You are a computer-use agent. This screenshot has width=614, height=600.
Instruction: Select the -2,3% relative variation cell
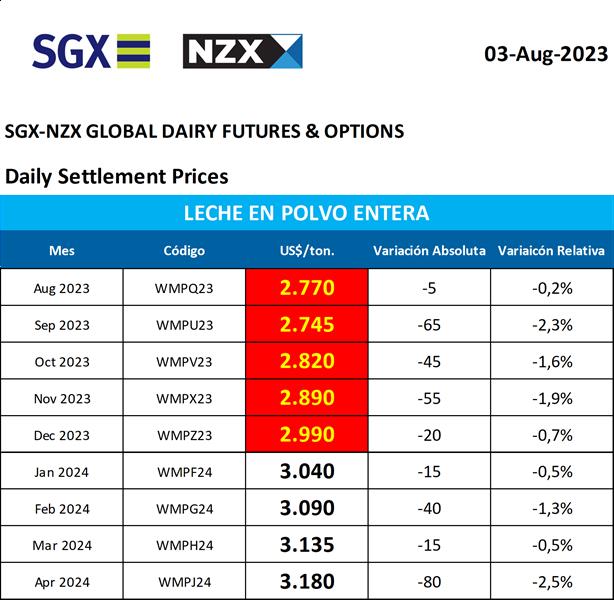(551, 326)
